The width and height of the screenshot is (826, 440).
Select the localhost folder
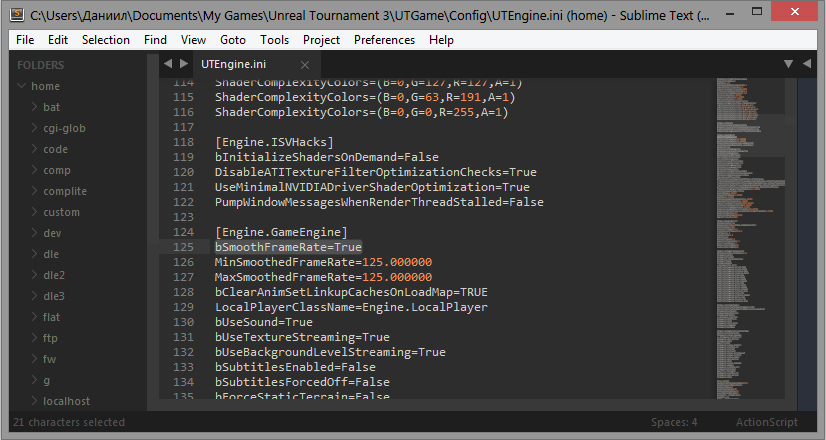tap(66, 402)
